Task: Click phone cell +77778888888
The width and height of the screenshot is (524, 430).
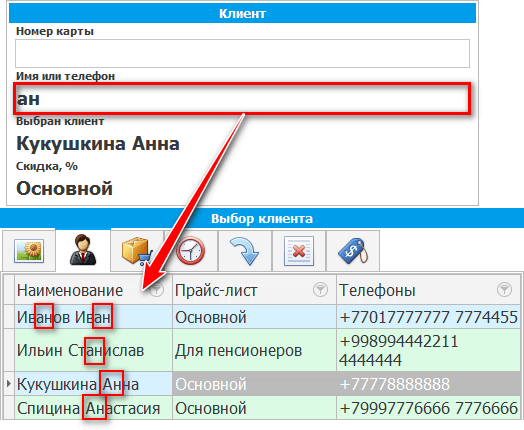Action: click(428, 384)
